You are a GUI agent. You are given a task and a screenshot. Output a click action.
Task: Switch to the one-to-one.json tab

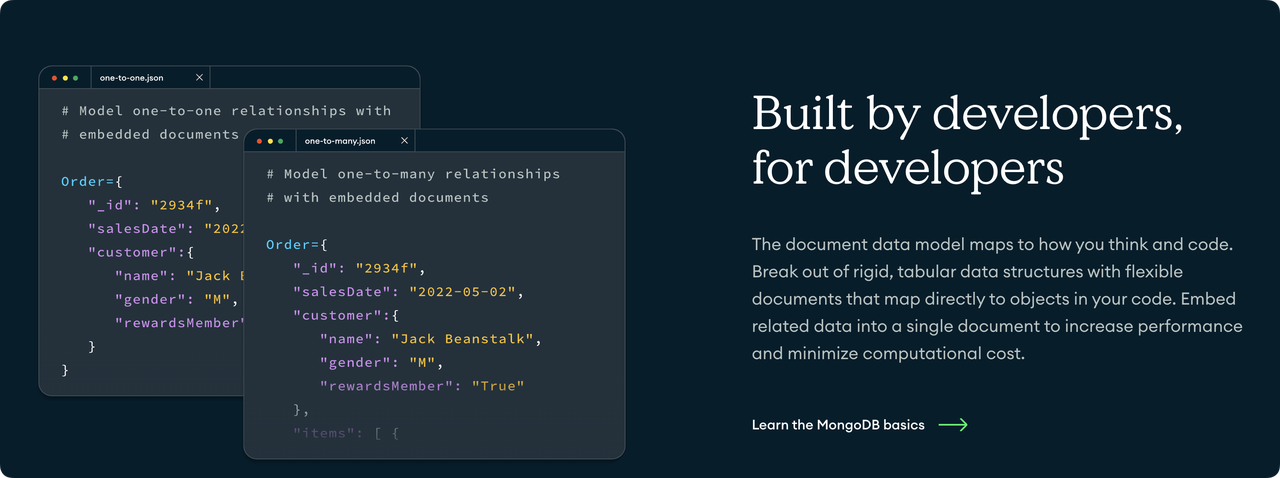tap(150, 77)
